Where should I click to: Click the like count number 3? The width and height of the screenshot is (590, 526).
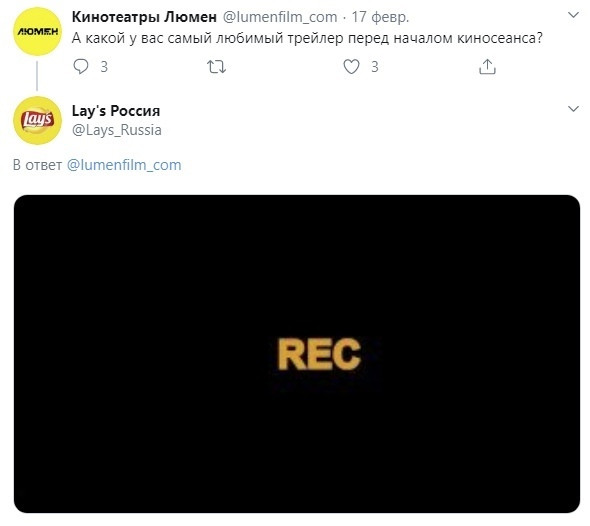coord(374,67)
